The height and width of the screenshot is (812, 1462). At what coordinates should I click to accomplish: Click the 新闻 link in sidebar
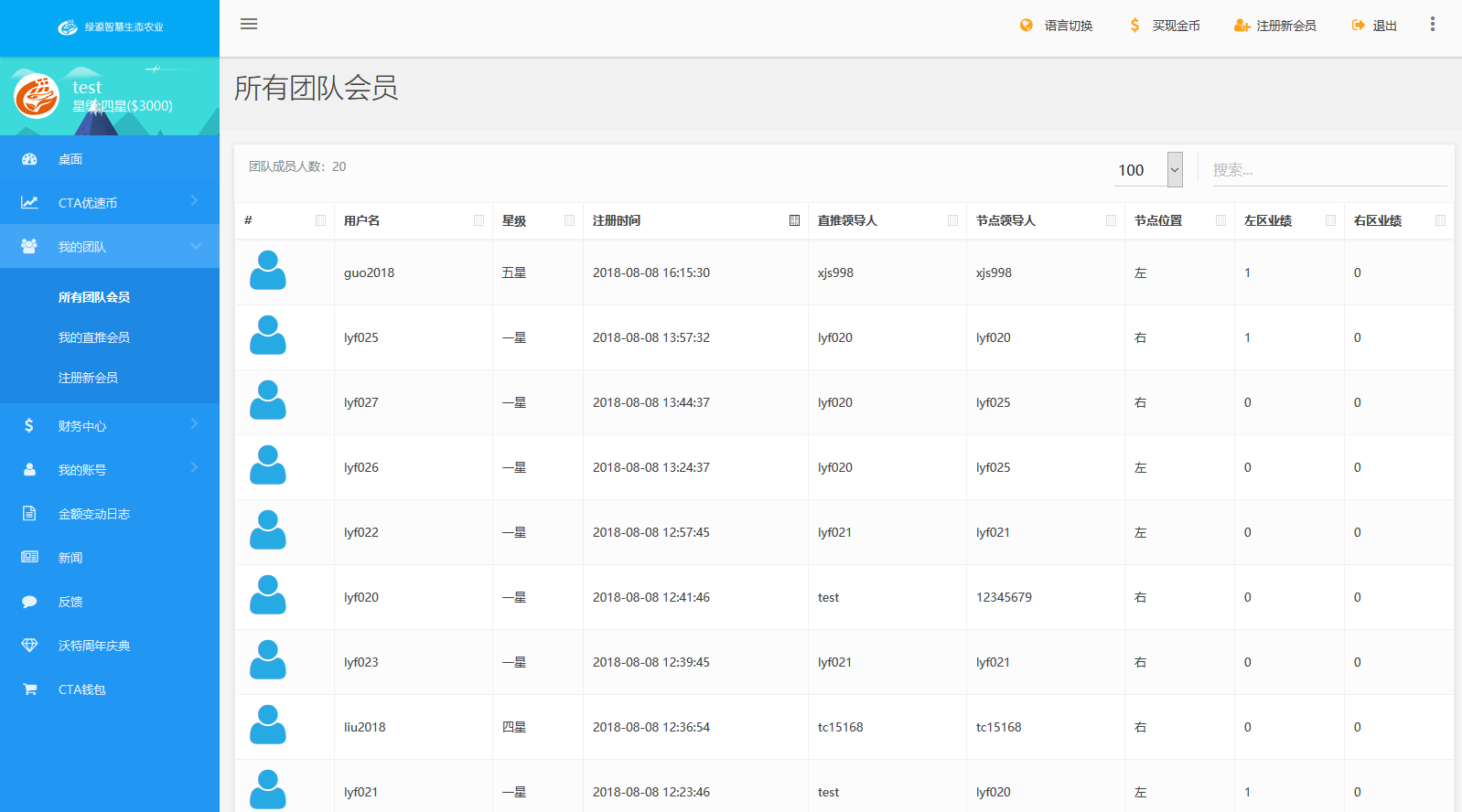[x=70, y=558]
